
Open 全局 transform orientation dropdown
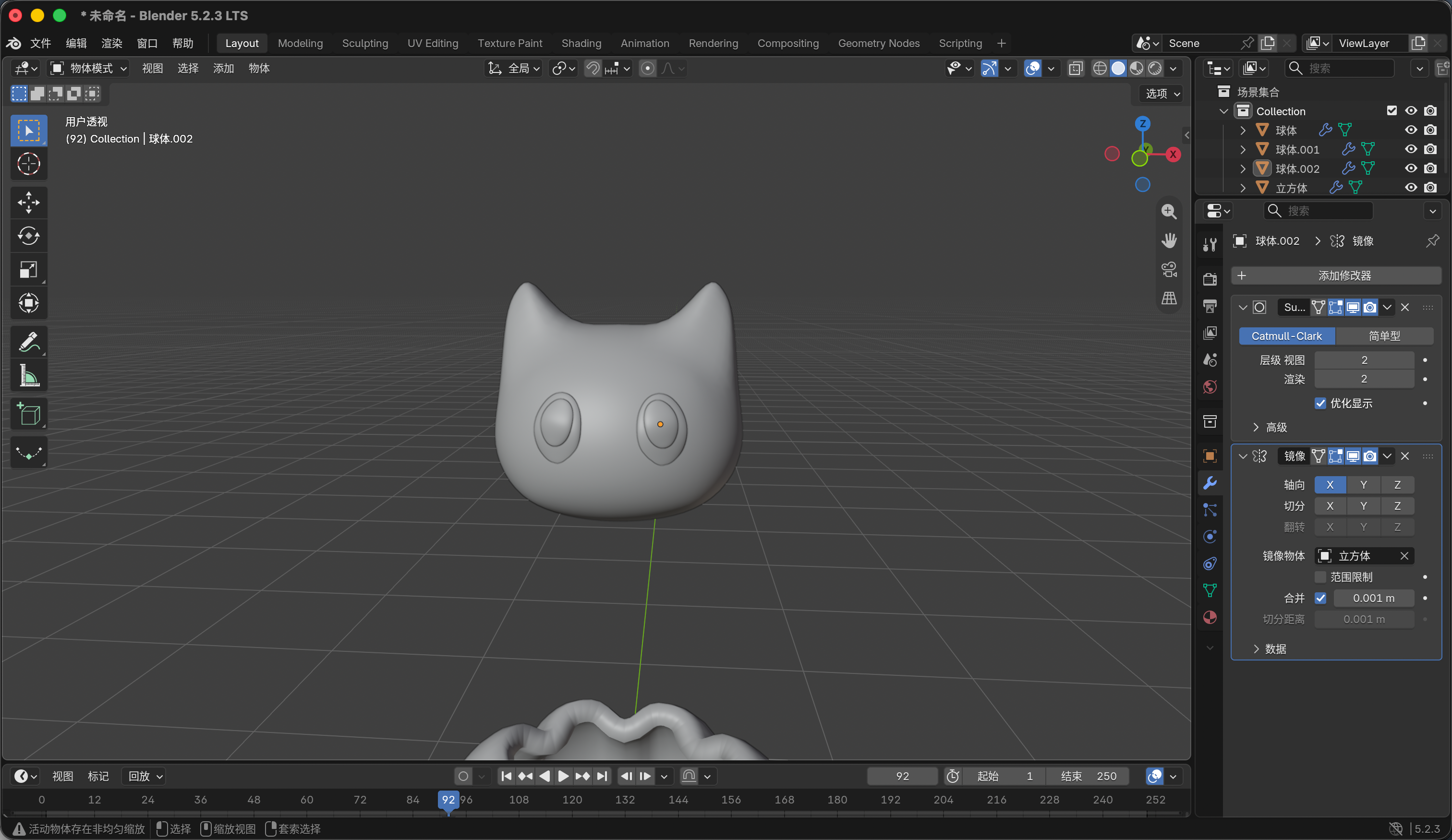tap(514, 69)
